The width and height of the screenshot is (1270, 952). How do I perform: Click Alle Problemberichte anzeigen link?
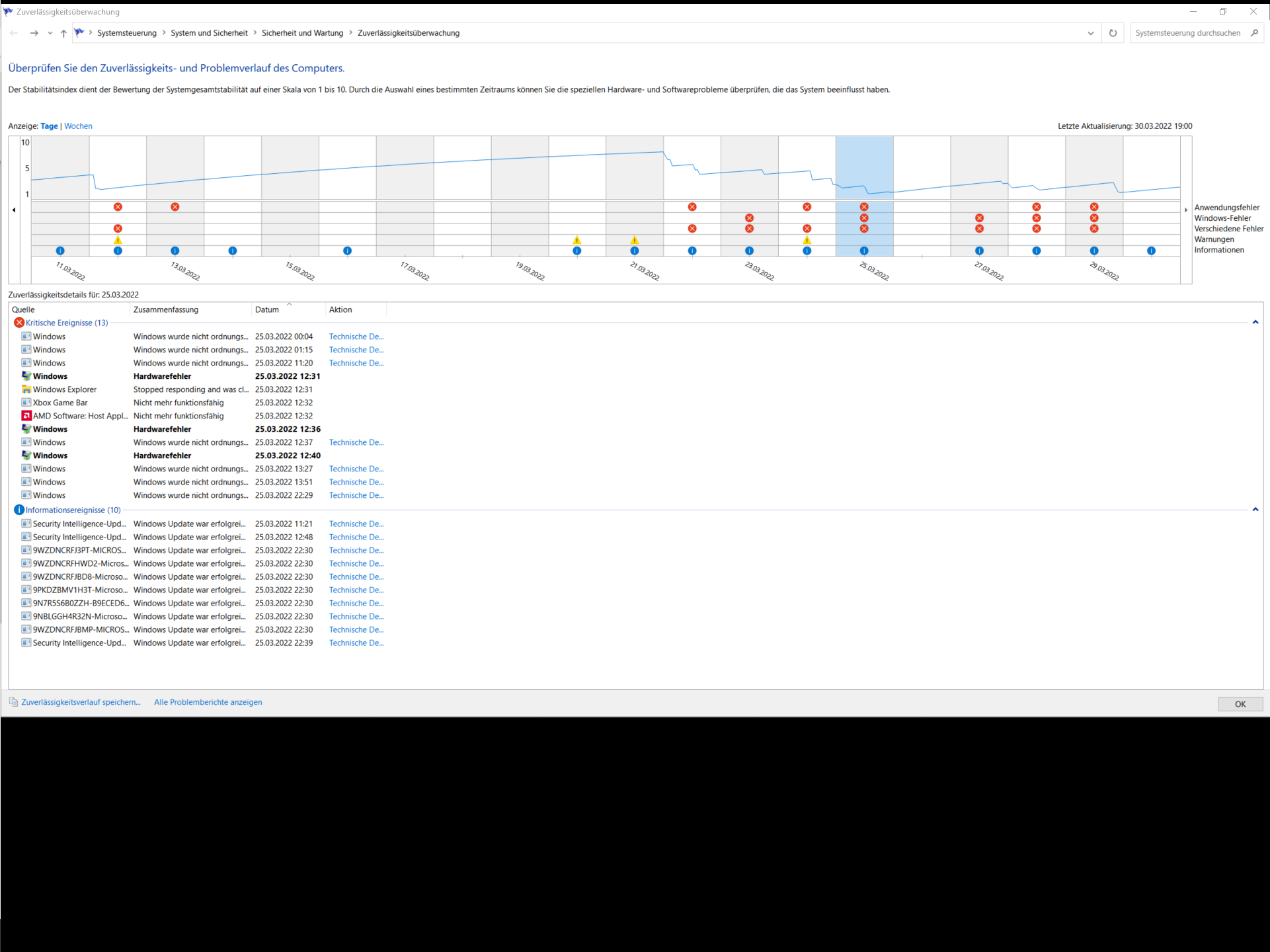[208, 702]
